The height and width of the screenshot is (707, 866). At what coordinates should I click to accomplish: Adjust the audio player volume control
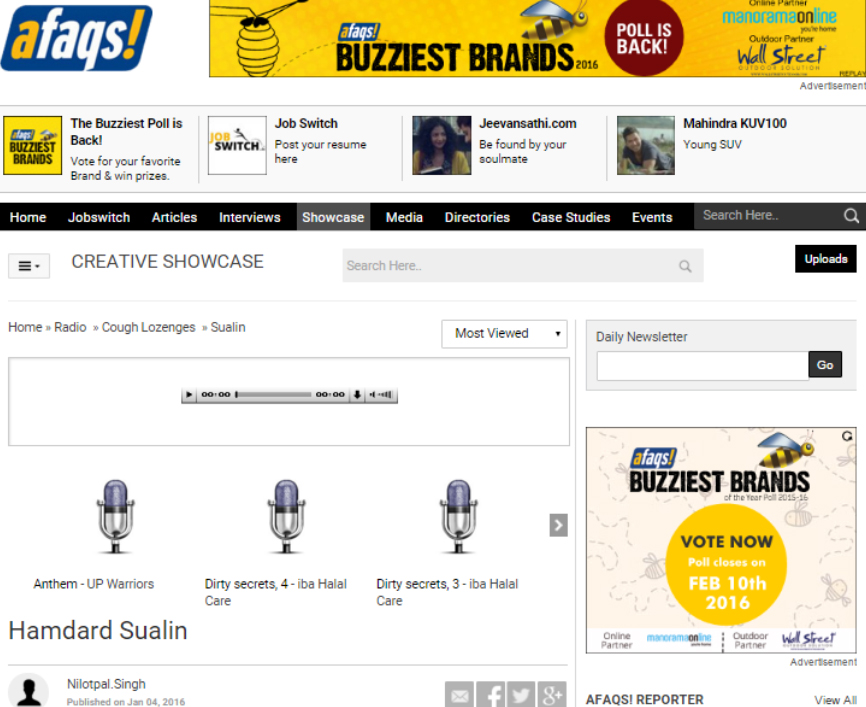382,394
